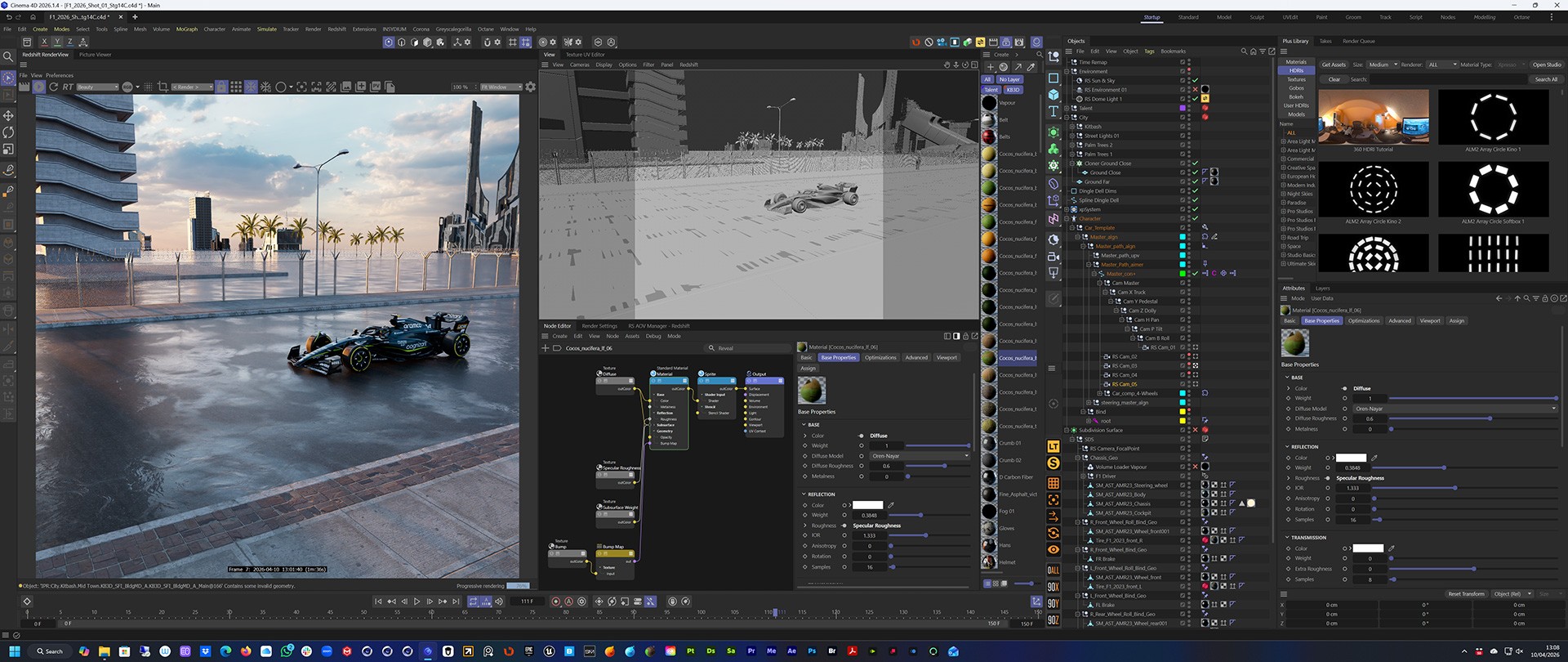
Task: Click the Search All button
Action: (x=1546, y=79)
